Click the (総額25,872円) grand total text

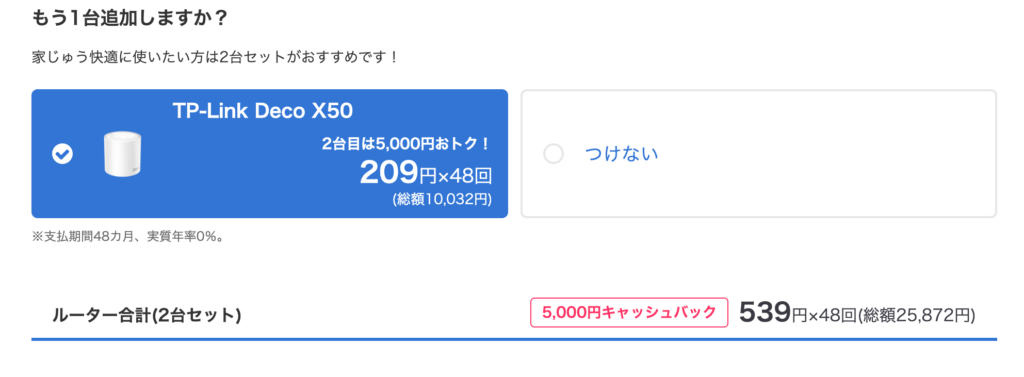(x=916, y=316)
